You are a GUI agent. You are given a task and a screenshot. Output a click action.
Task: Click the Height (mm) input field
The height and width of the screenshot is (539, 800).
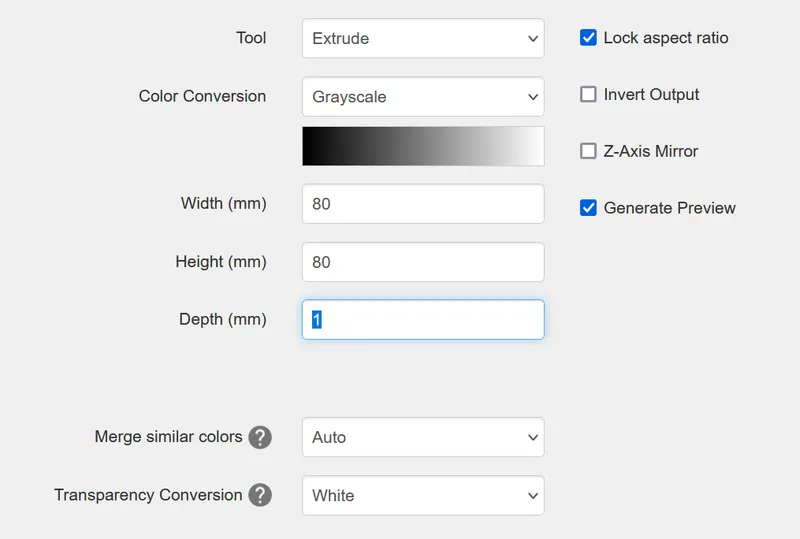tap(423, 262)
